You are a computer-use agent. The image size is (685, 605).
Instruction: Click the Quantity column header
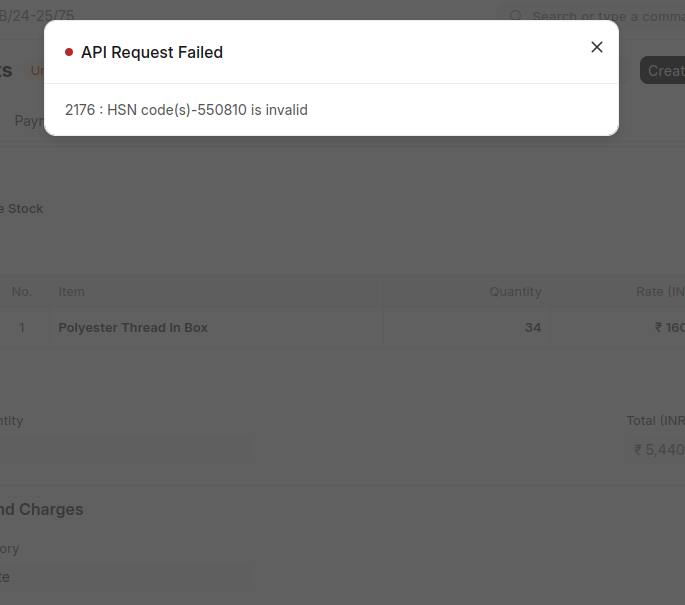click(x=515, y=291)
